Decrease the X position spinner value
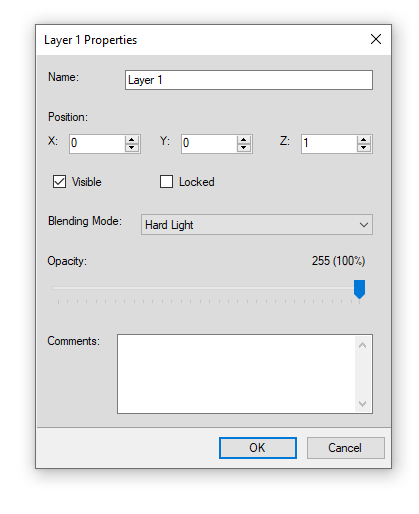Viewport: 419px width, 514px height. 132,148
